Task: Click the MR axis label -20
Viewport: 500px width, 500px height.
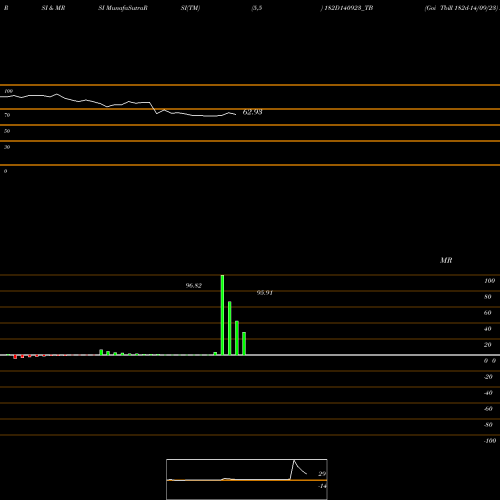Action: click(x=488, y=377)
